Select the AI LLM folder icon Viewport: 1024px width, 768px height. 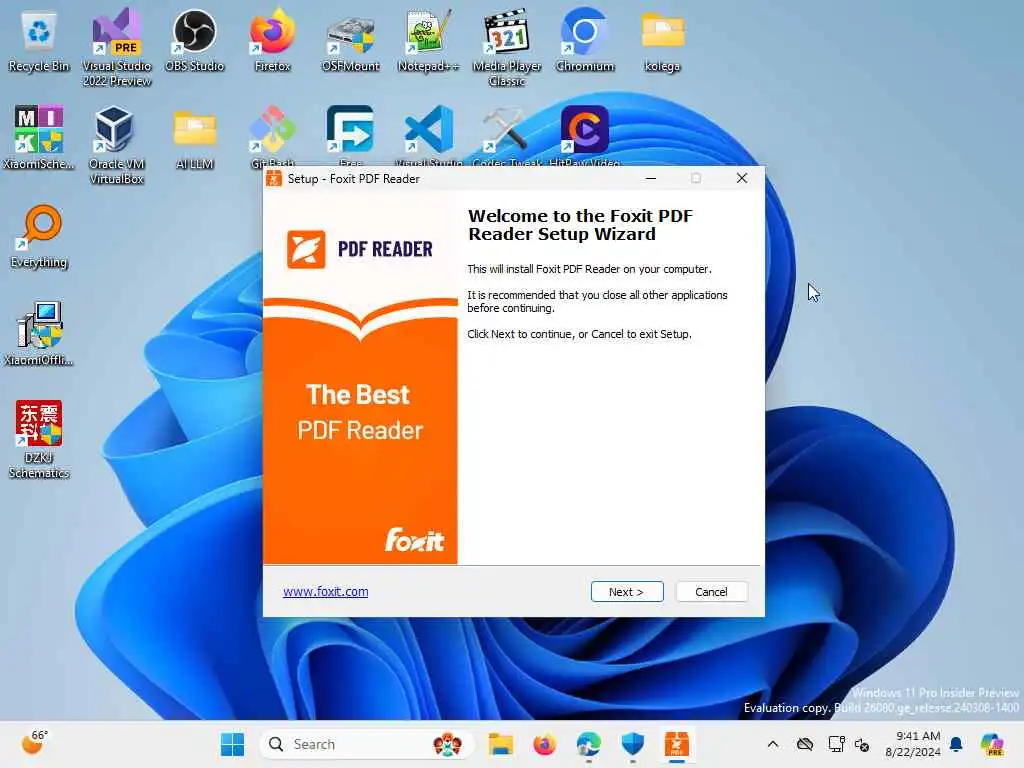point(195,138)
